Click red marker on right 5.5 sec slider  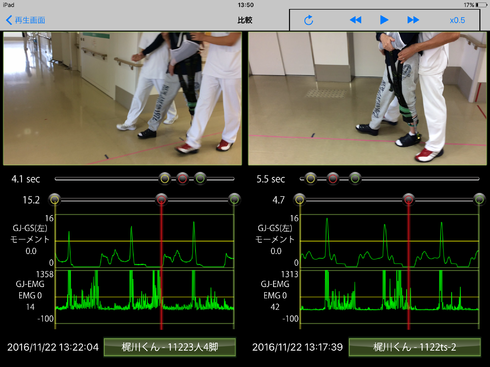click(333, 179)
